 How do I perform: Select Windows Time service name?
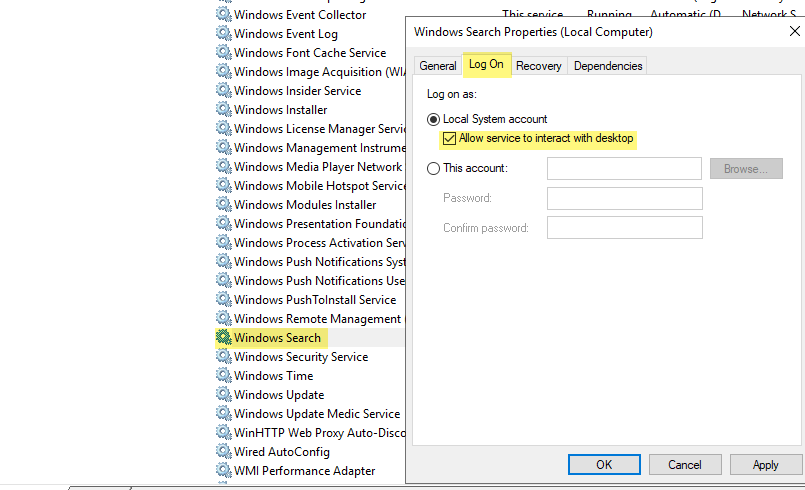click(274, 376)
